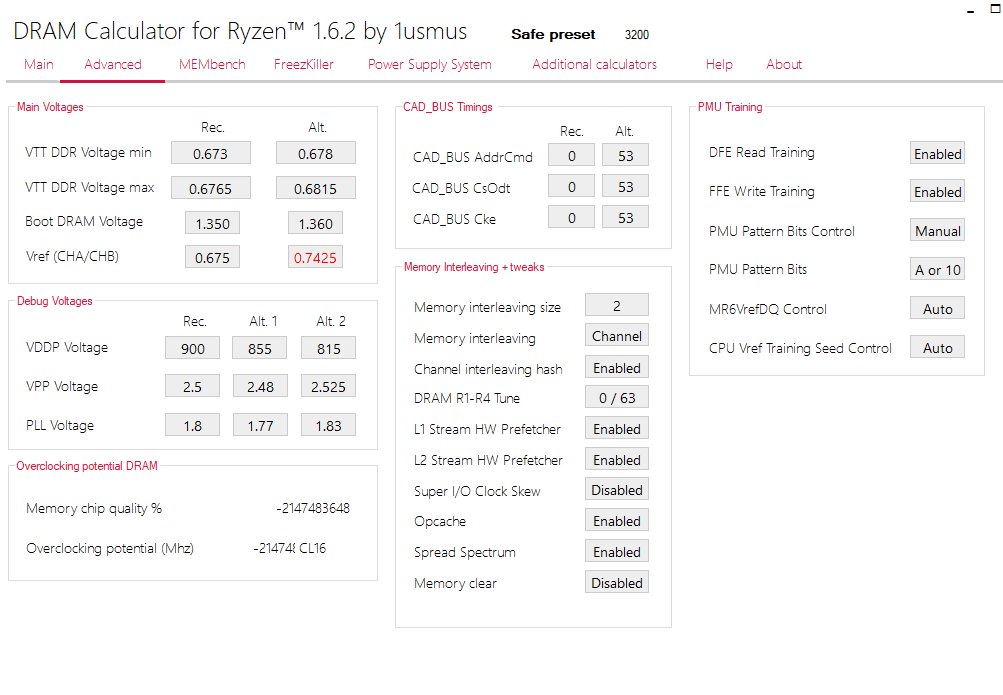Select VPP Voltage Rec. value 2.5

point(193,387)
